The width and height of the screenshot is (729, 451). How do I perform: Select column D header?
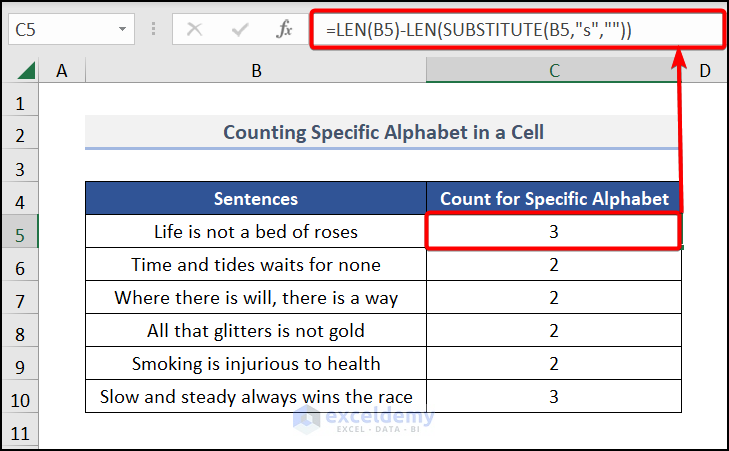tap(704, 71)
